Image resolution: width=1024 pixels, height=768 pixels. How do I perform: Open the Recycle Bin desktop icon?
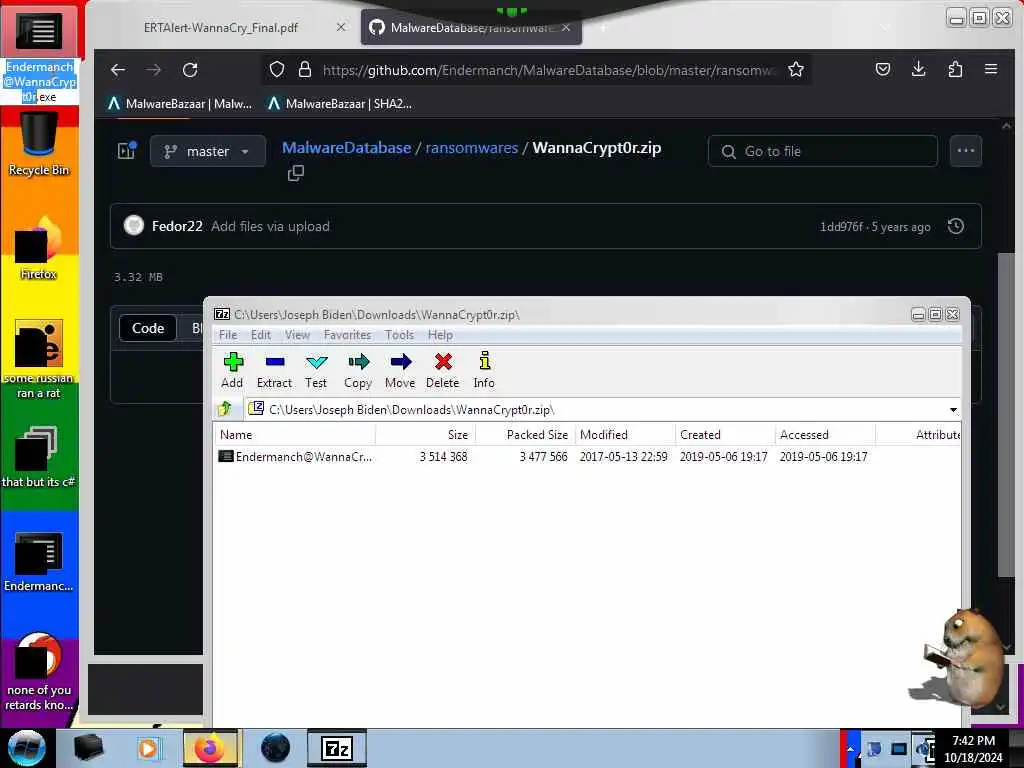pyautogui.click(x=39, y=145)
